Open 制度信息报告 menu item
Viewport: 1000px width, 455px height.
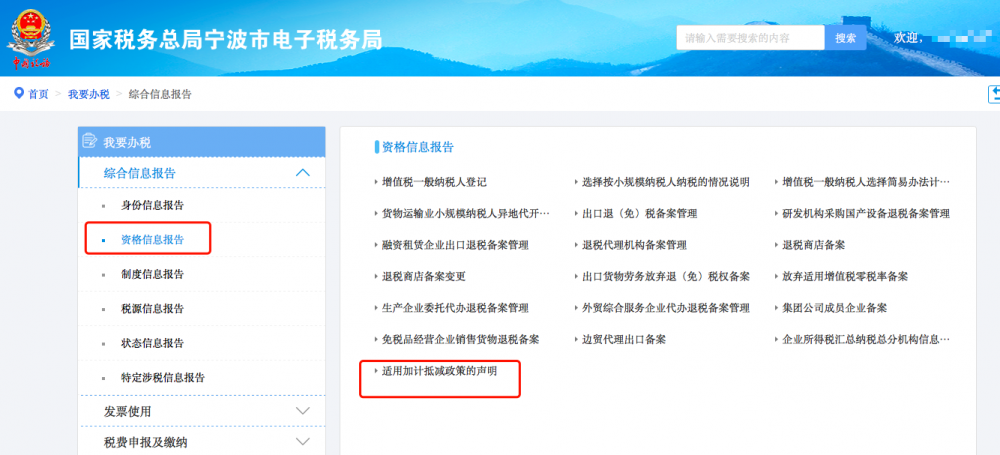pyautogui.click(x=152, y=274)
